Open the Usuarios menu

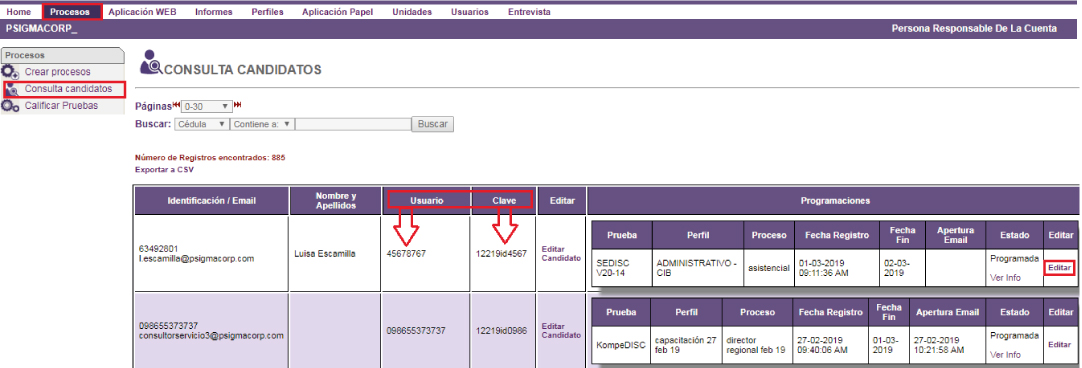469,12
